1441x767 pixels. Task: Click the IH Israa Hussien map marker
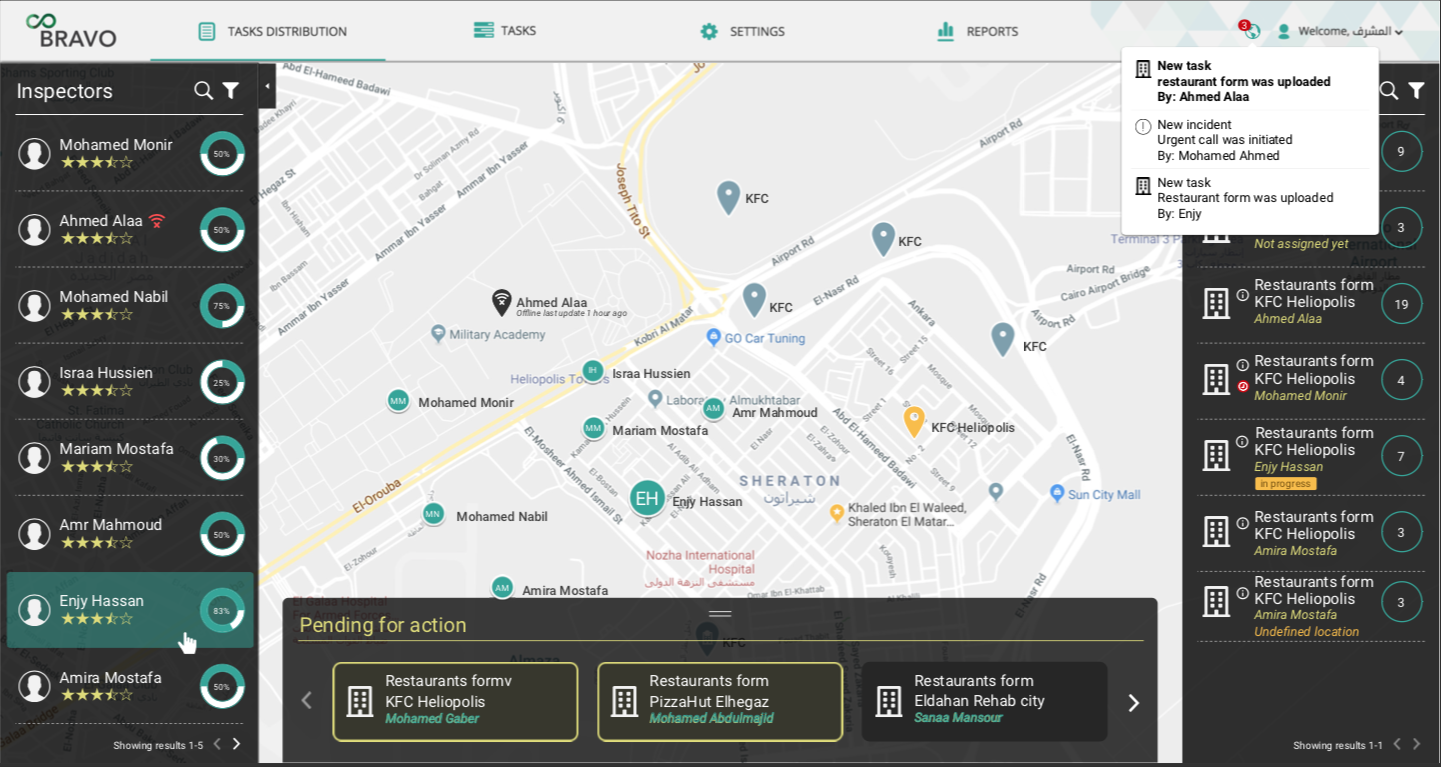593,371
